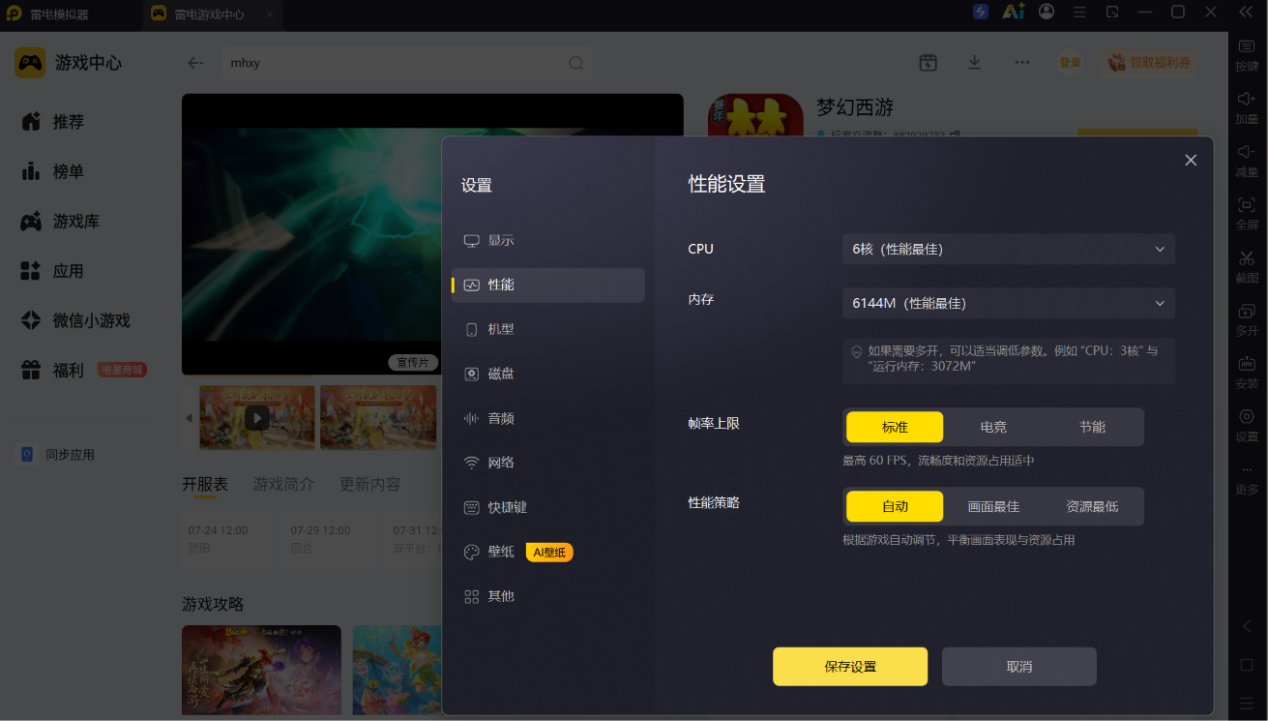Select 标准 frame rate limit

click(895, 427)
